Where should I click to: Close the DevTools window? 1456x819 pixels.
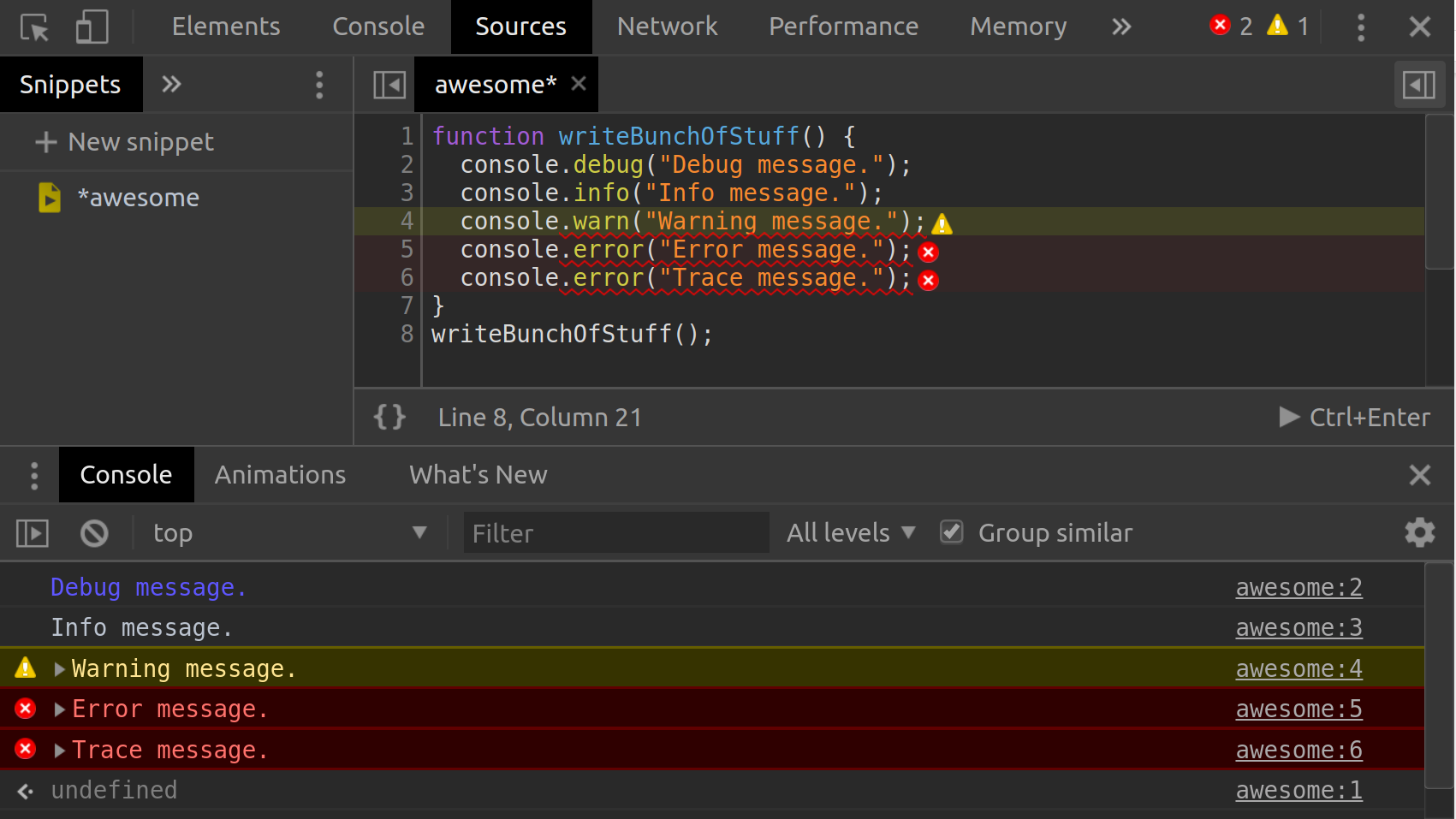tap(1420, 27)
